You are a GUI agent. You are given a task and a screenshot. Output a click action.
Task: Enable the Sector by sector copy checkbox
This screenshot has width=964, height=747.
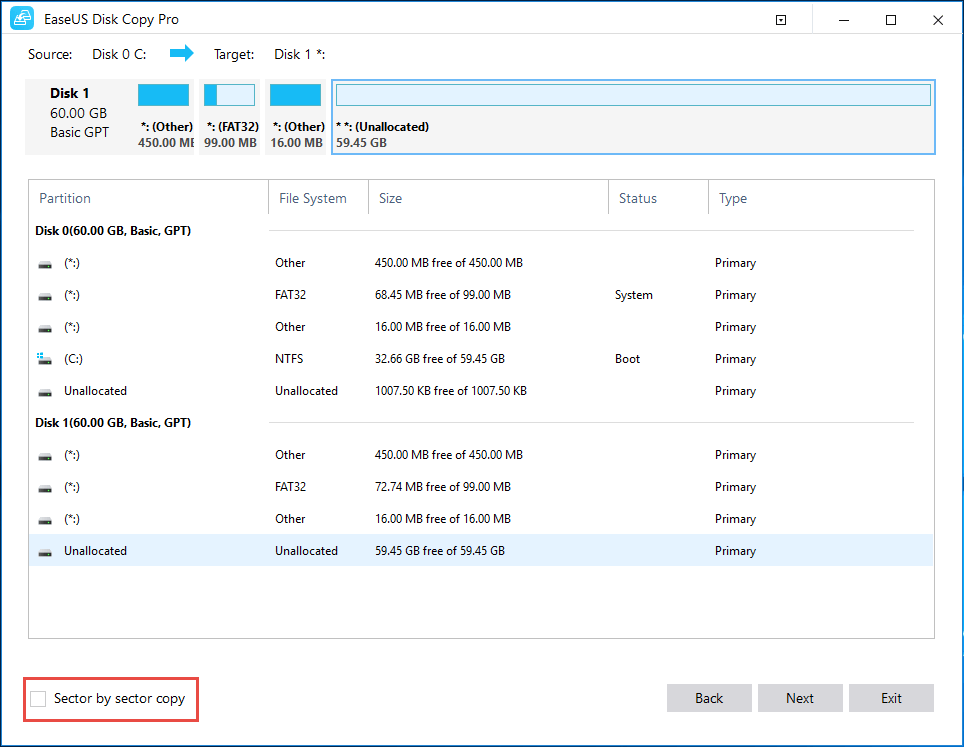tap(38, 698)
